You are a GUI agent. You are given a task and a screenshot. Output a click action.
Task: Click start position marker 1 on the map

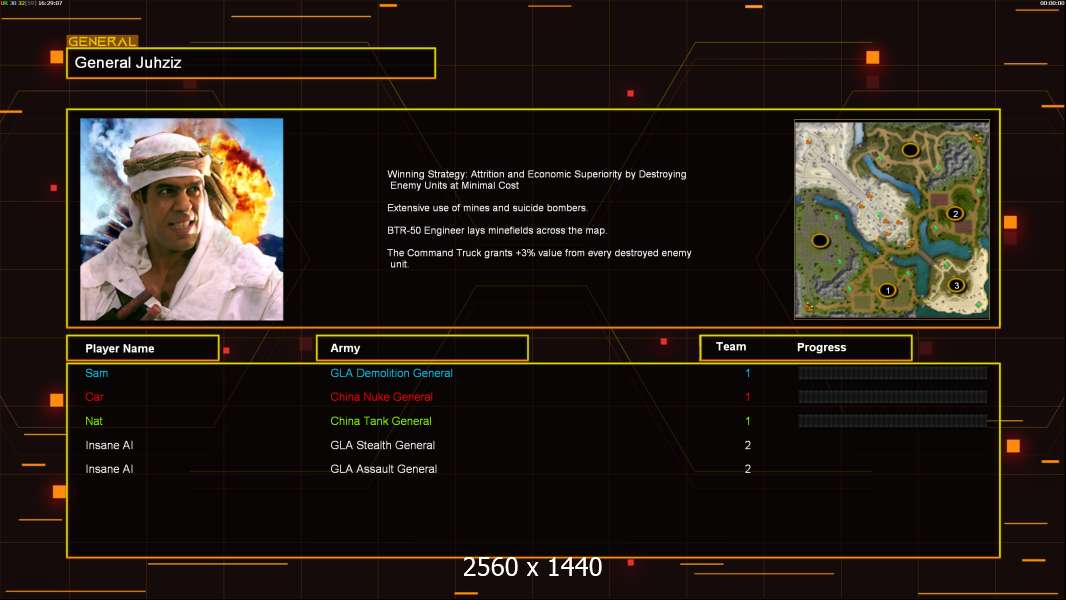(886, 290)
